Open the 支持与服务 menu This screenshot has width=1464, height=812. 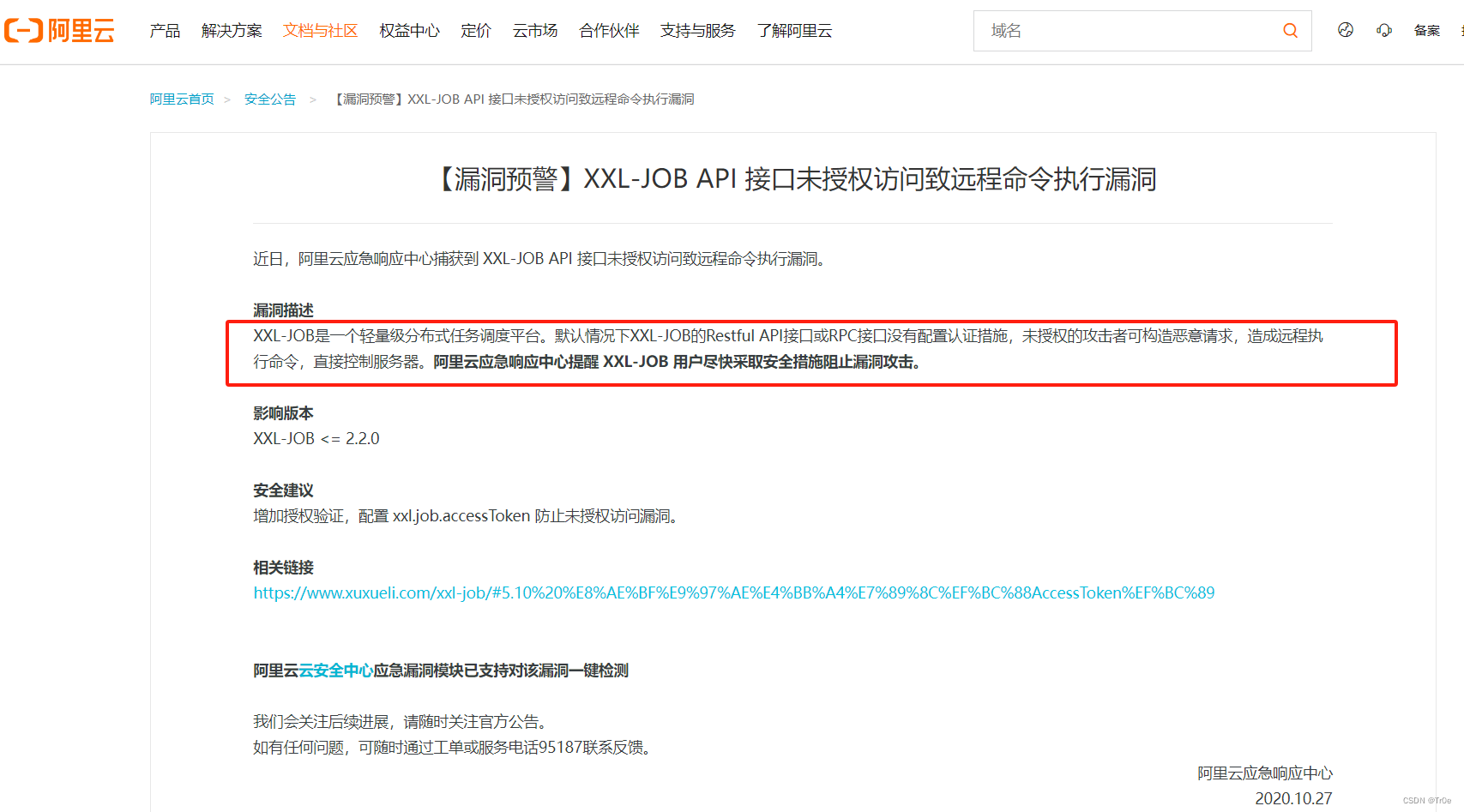click(x=698, y=31)
